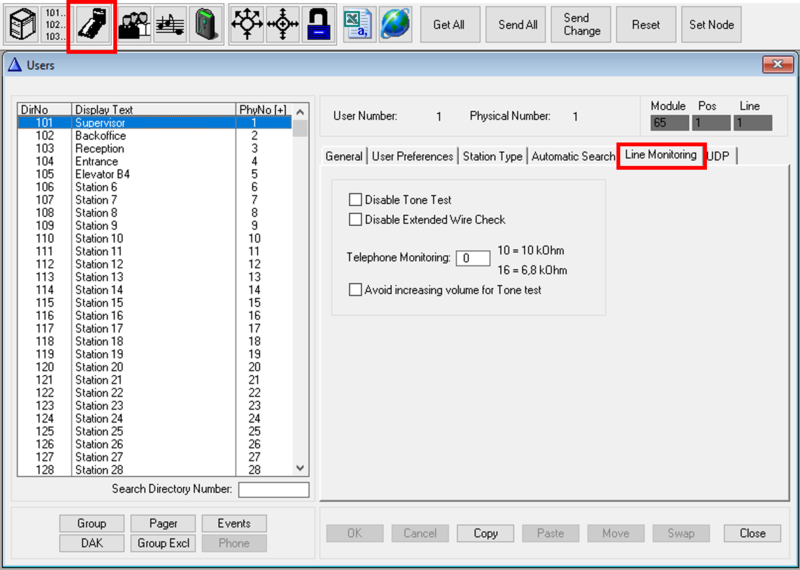Click the Telephone Monitoring value field
The width and height of the screenshot is (800, 570).
click(x=473, y=258)
